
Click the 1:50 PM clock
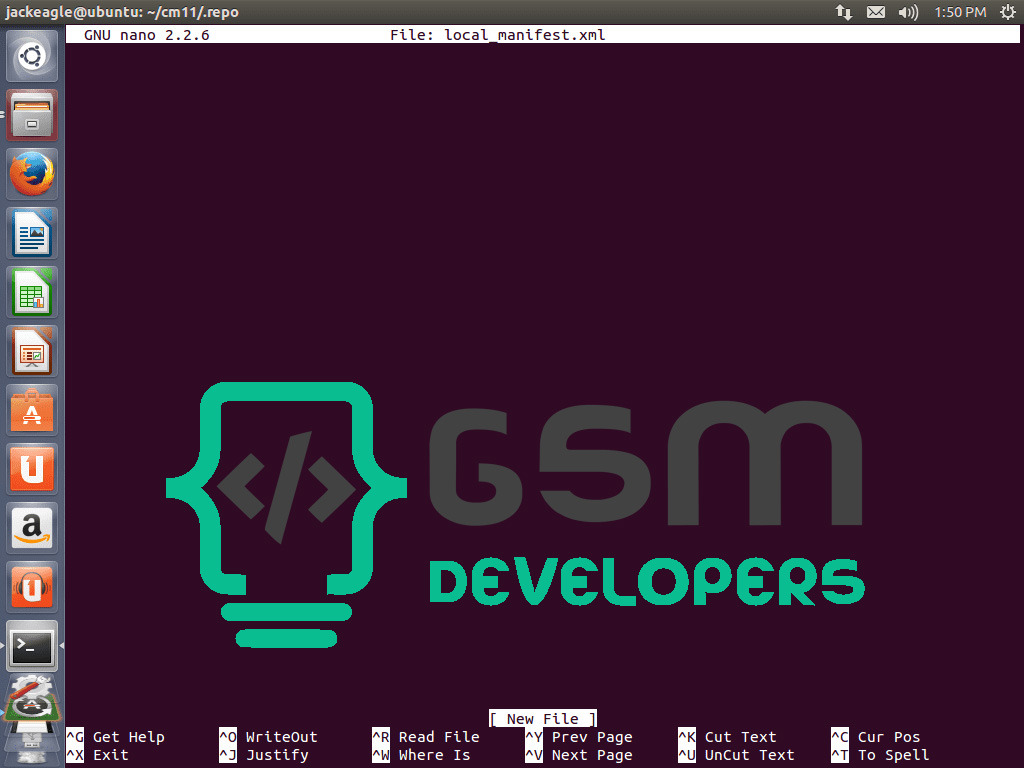pyautogui.click(x=960, y=12)
